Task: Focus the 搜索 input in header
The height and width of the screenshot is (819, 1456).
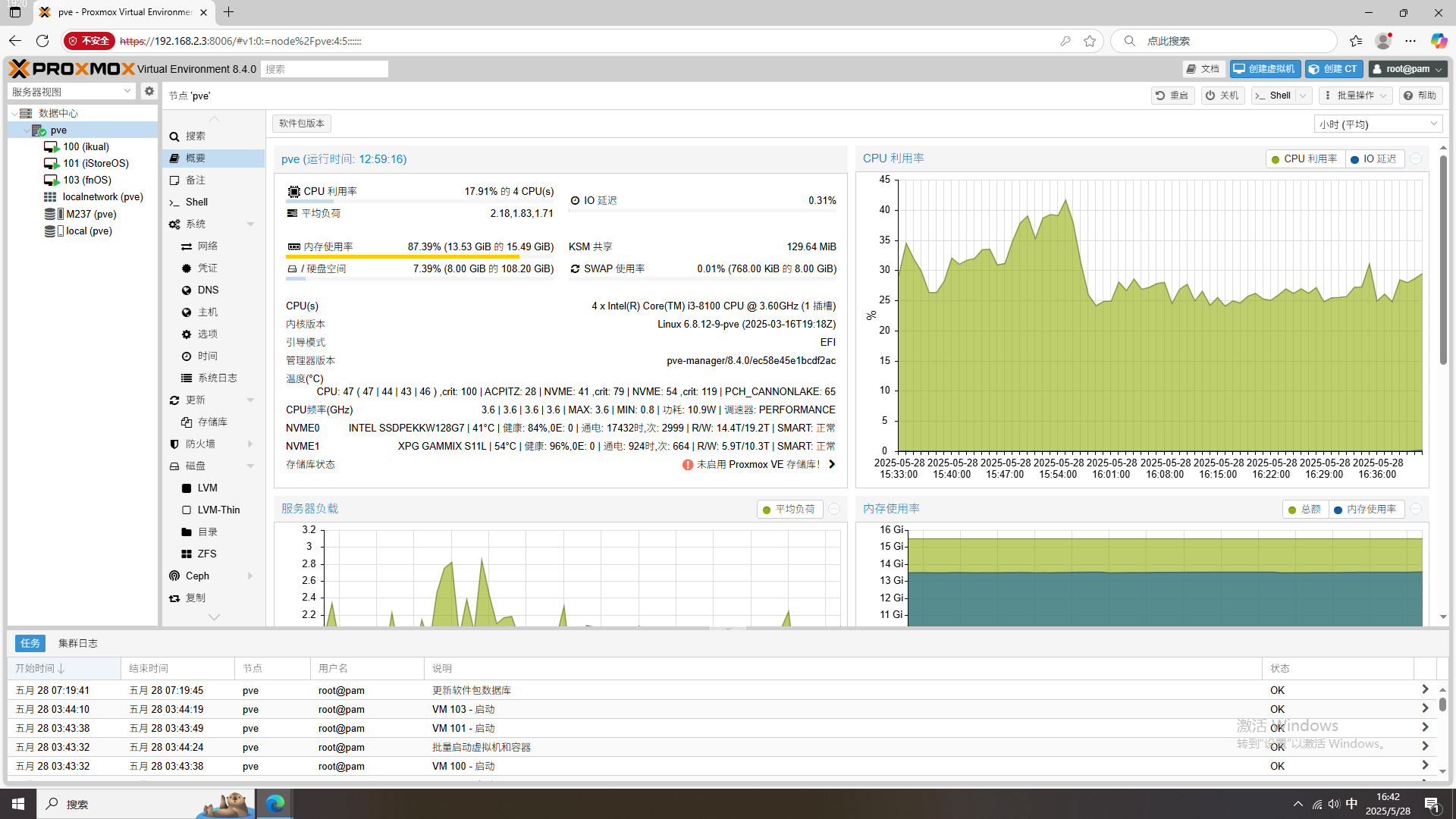Action: tap(325, 69)
